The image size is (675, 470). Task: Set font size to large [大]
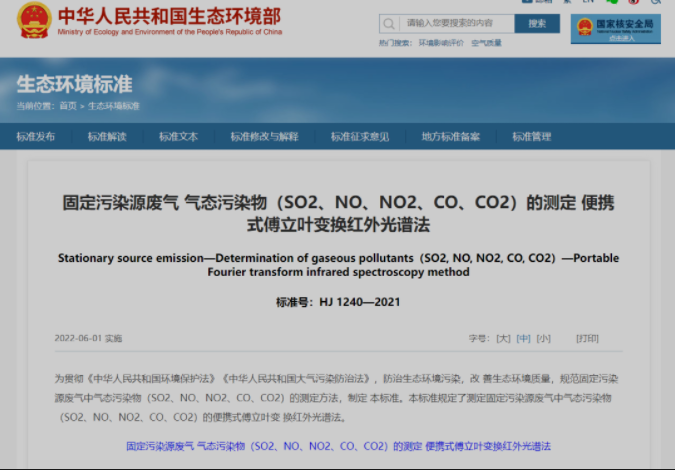[x=503, y=338]
